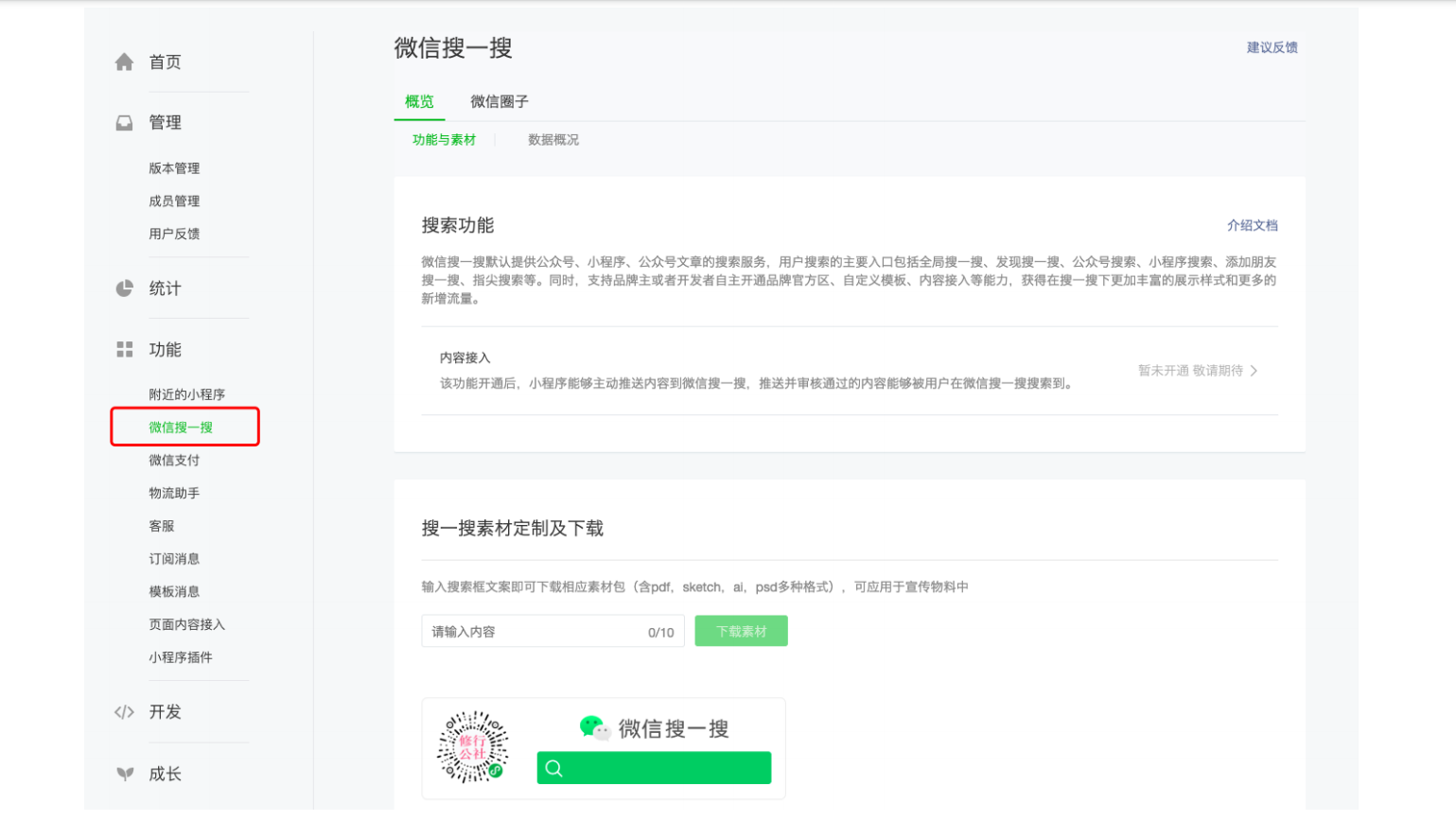This screenshot has width=1456, height=838.
Task: Open the 功能 section
Action: (165, 350)
